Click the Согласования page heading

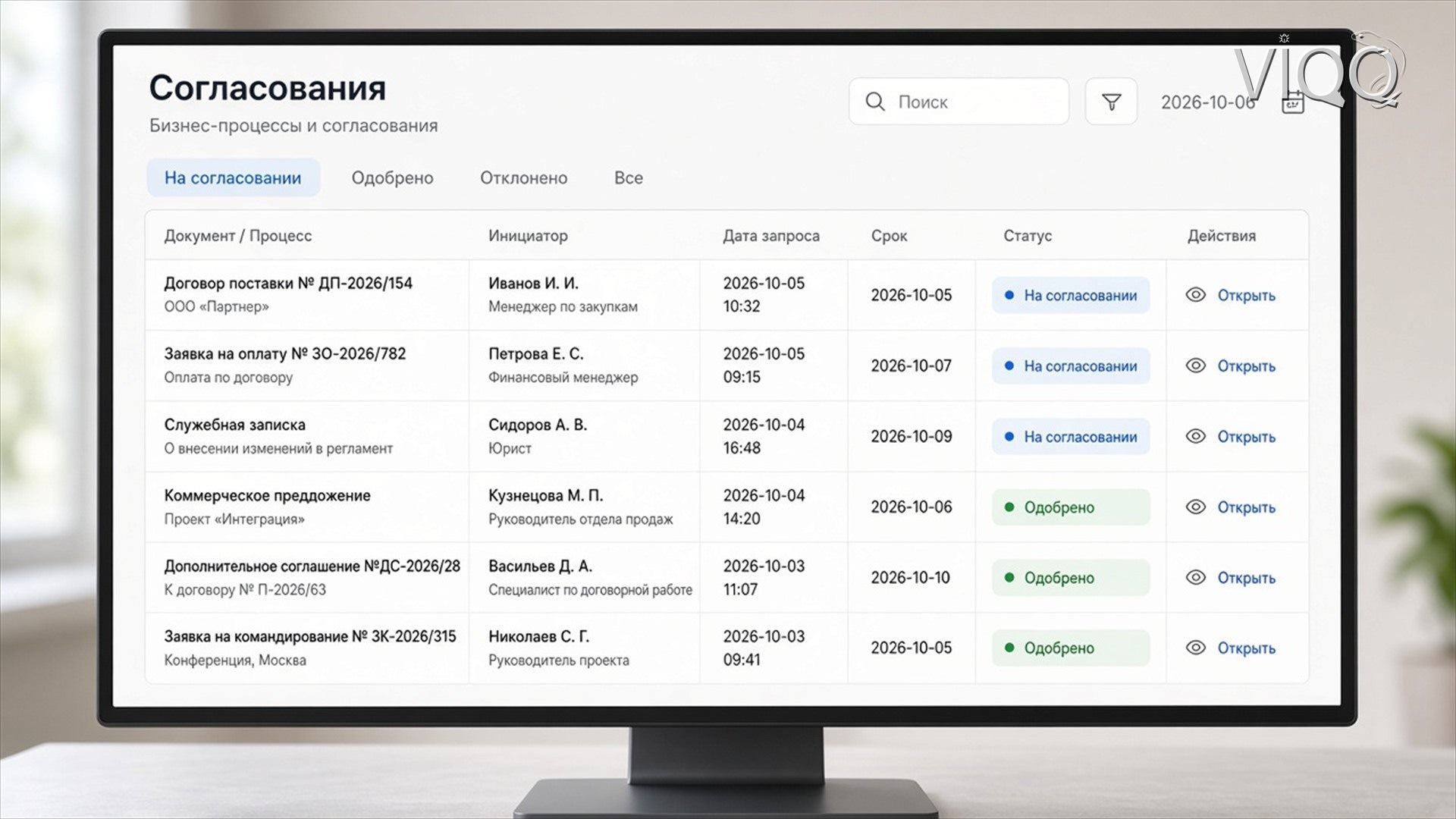[268, 88]
